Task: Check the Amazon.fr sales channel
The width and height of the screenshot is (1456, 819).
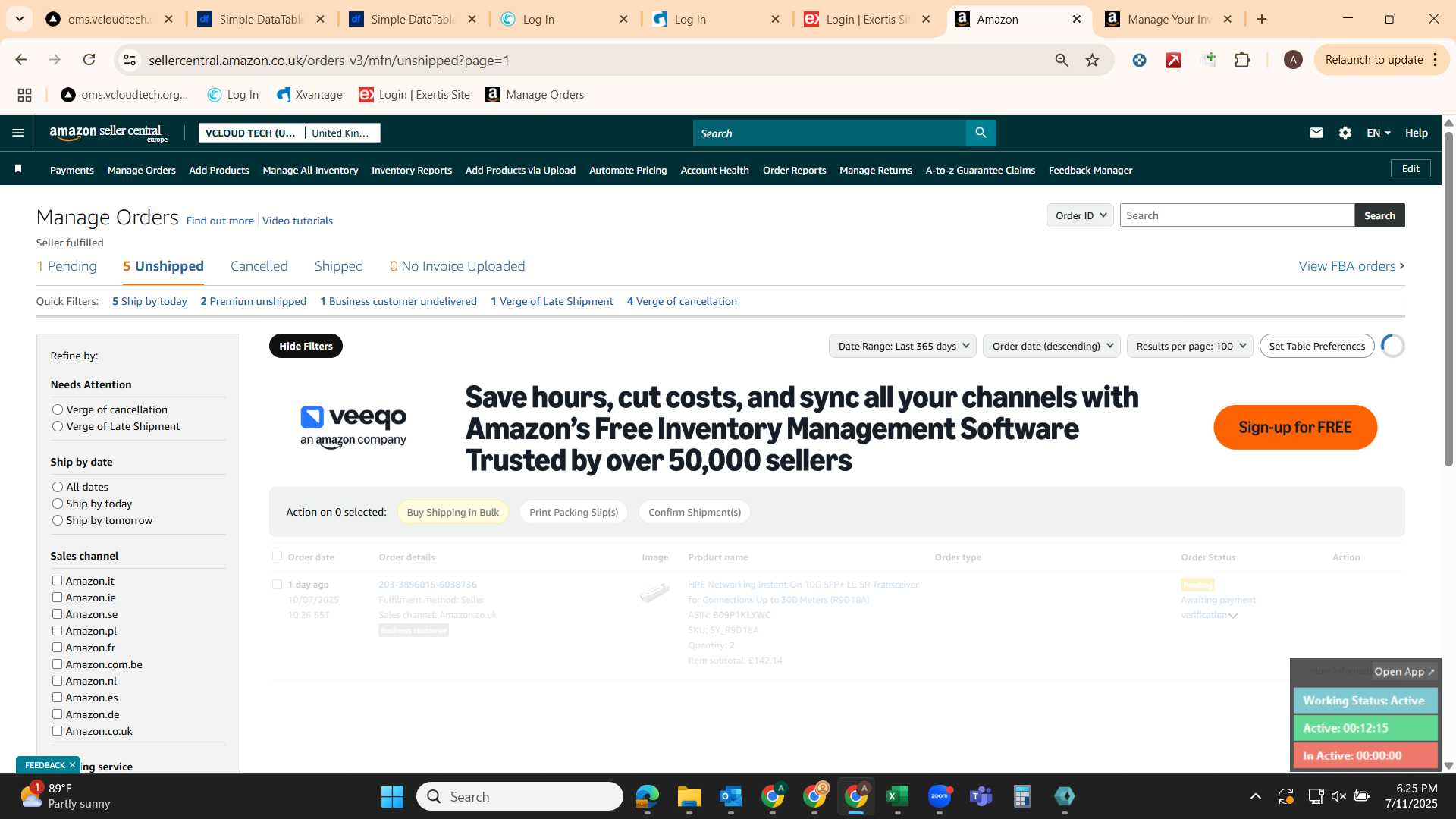Action: click(x=57, y=647)
